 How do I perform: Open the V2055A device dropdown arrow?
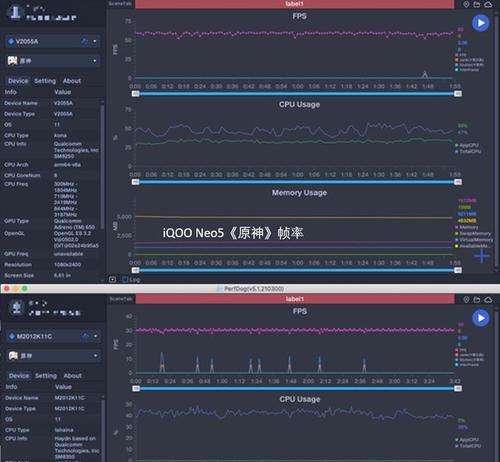95,41
